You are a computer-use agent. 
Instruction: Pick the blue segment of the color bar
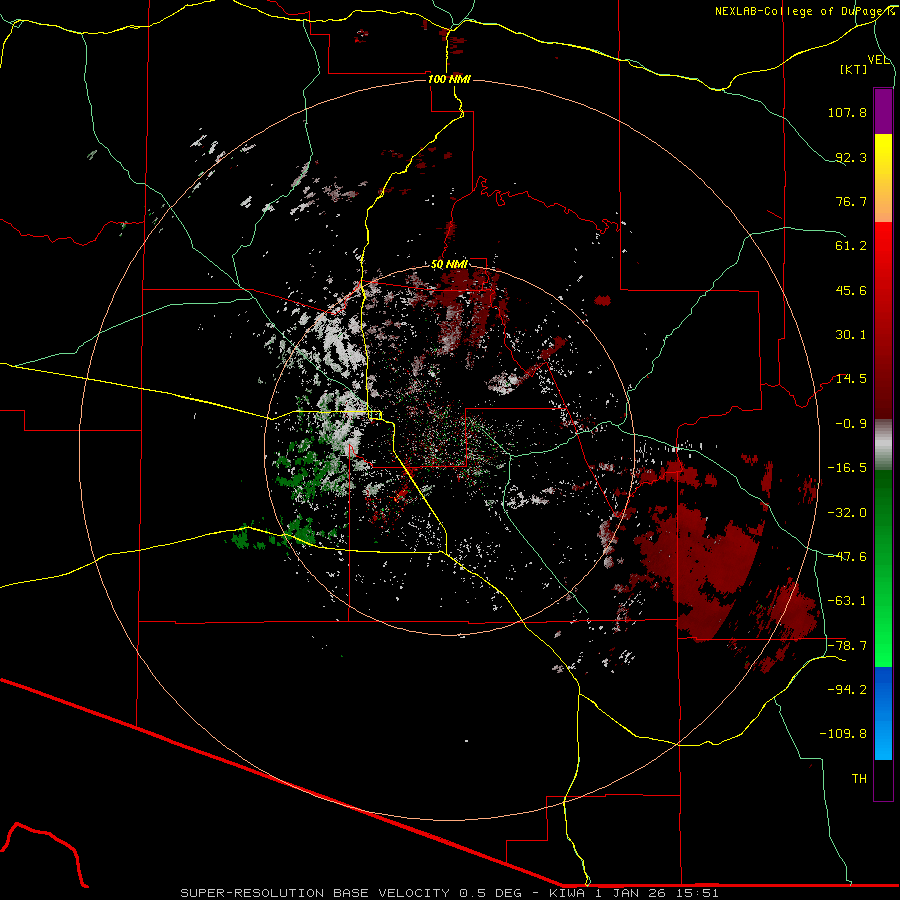click(883, 713)
